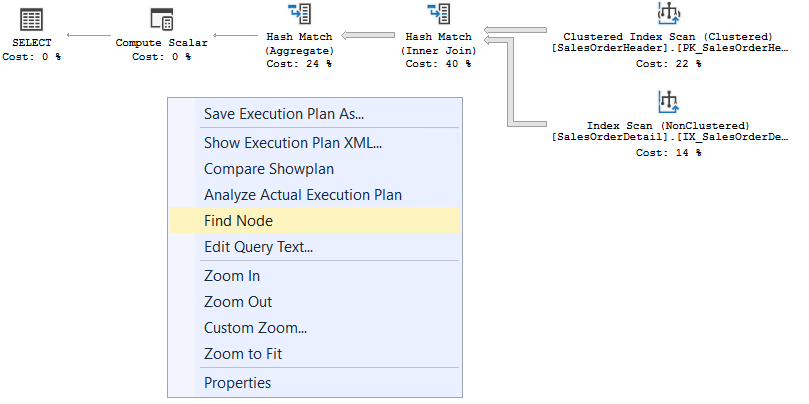
Task: Select the Compute Scalar operator icon
Action: pyautogui.click(x=161, y=18)
